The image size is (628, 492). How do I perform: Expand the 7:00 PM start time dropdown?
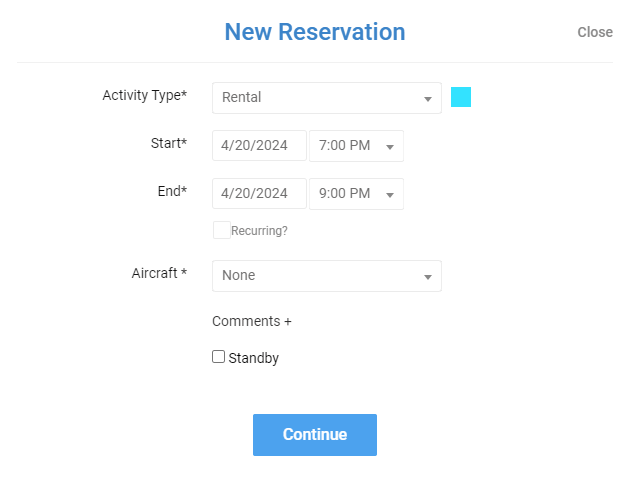[356, 146]
